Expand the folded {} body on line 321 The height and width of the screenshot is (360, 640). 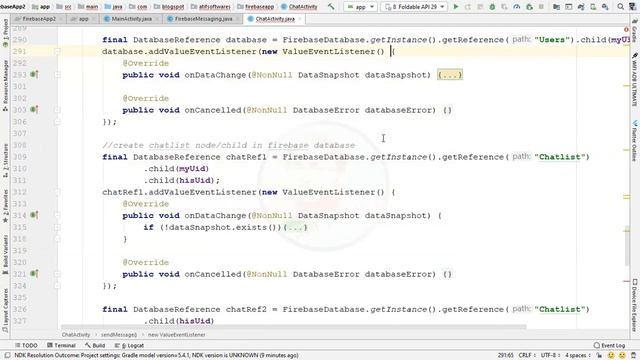point(447,274)
